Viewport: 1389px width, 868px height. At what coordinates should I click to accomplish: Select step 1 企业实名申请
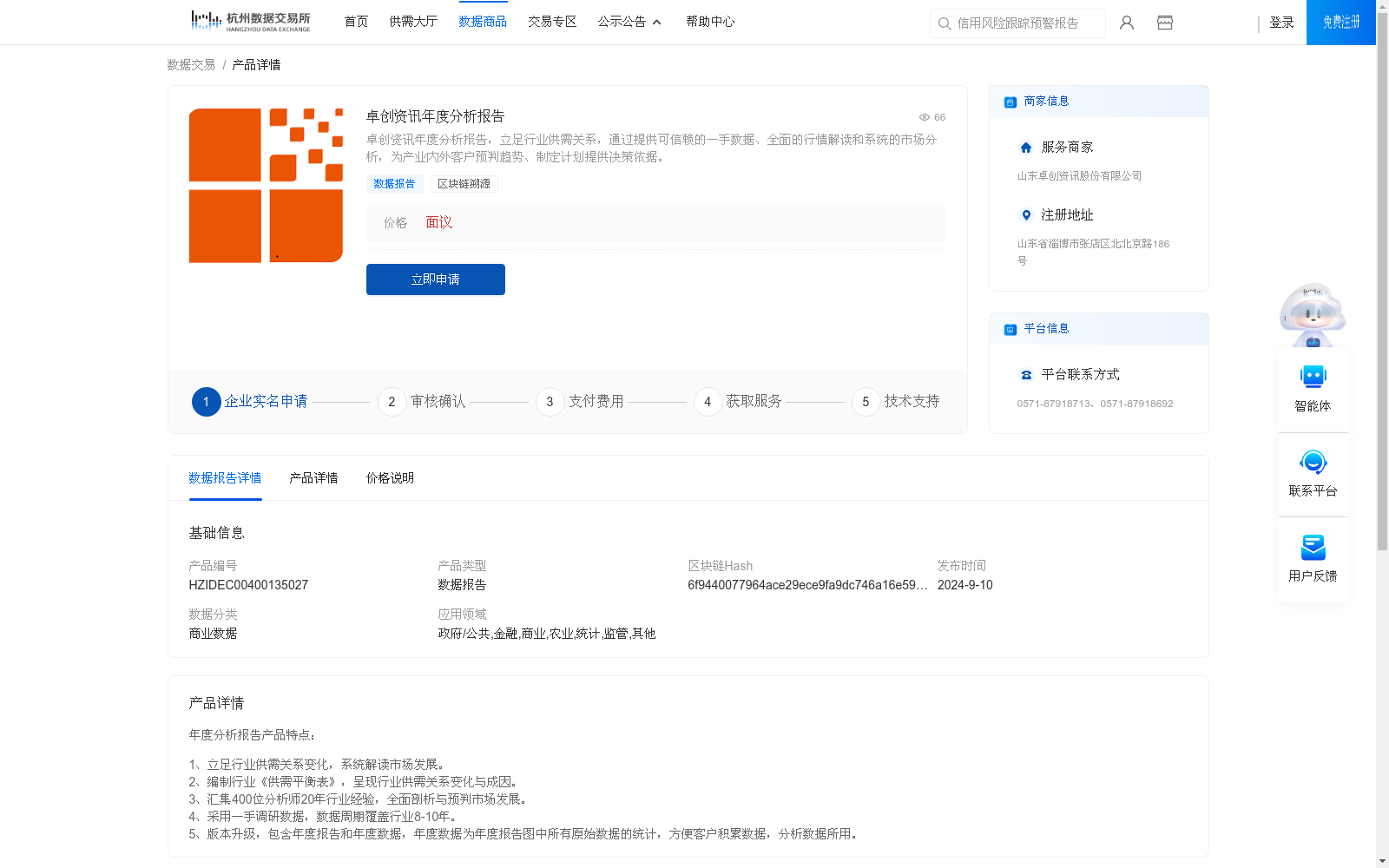point(250,402)
